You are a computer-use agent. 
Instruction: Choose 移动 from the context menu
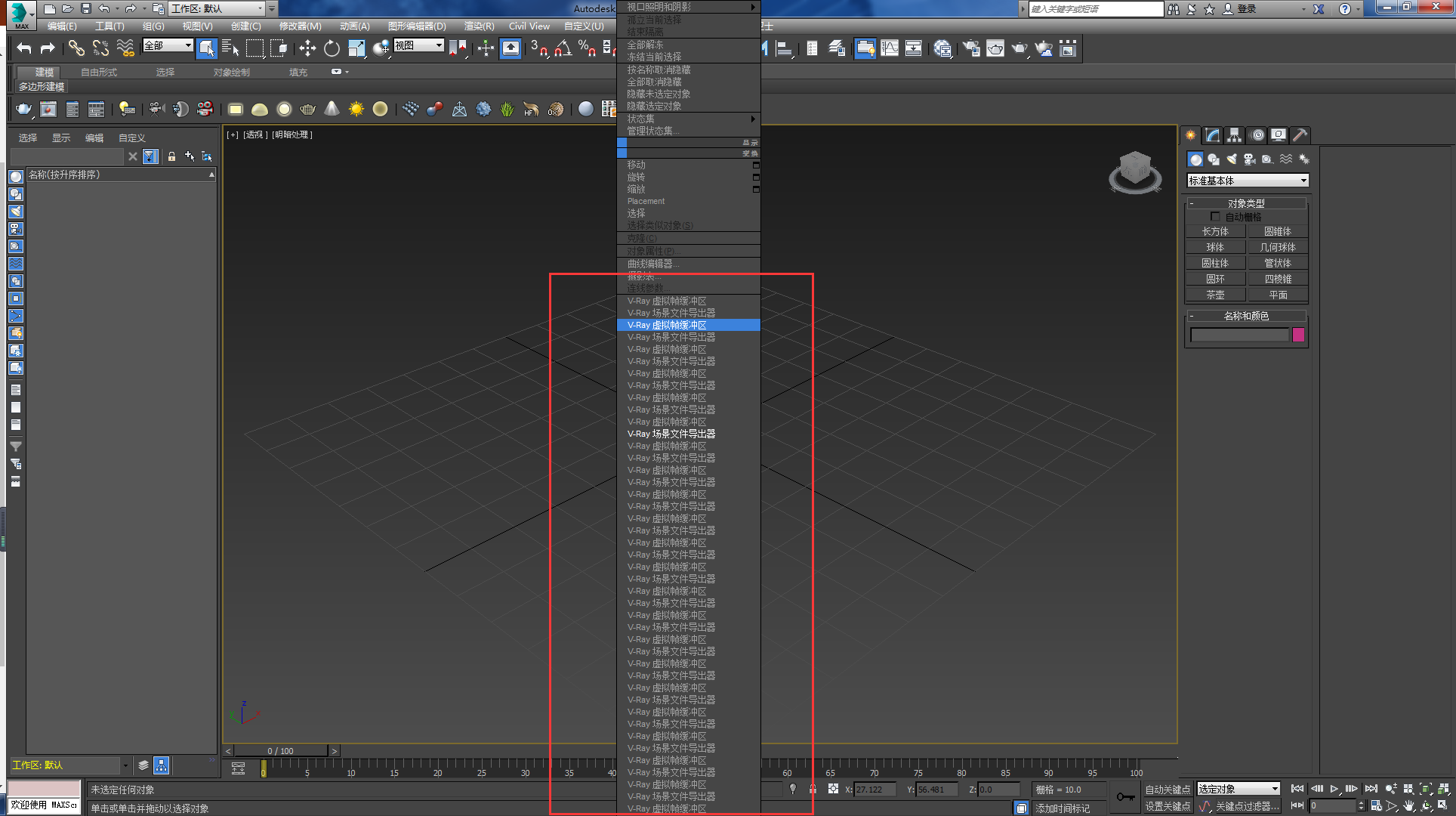[689, 165]
